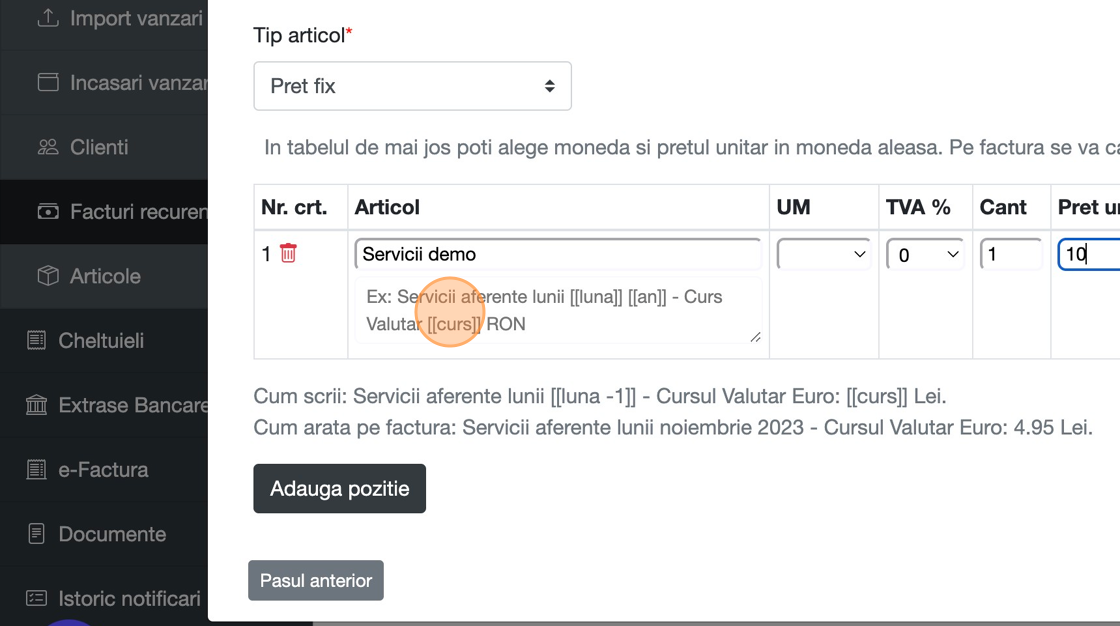Viewport: 1120px width, 626px height.
Task: Click the Facturi recurente sidebar icon
Action: click(48, 212)
